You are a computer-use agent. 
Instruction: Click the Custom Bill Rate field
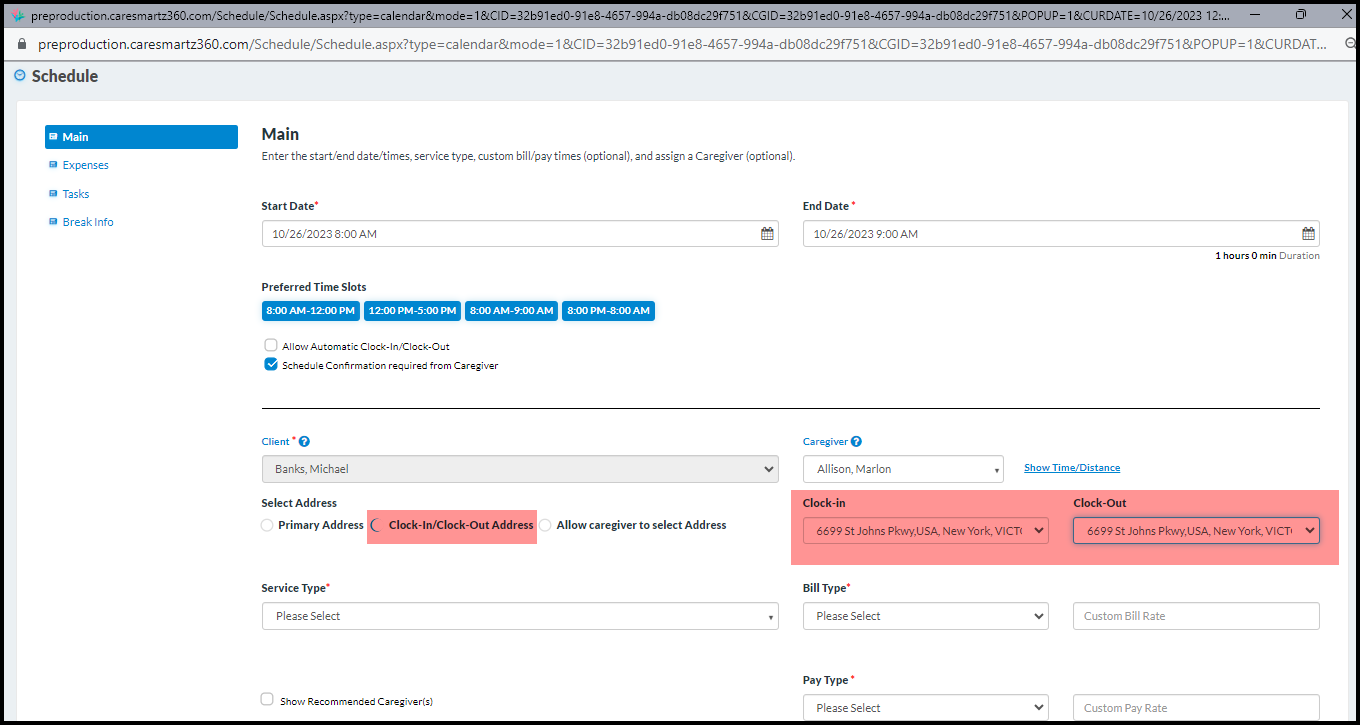tap(1195, 616)
